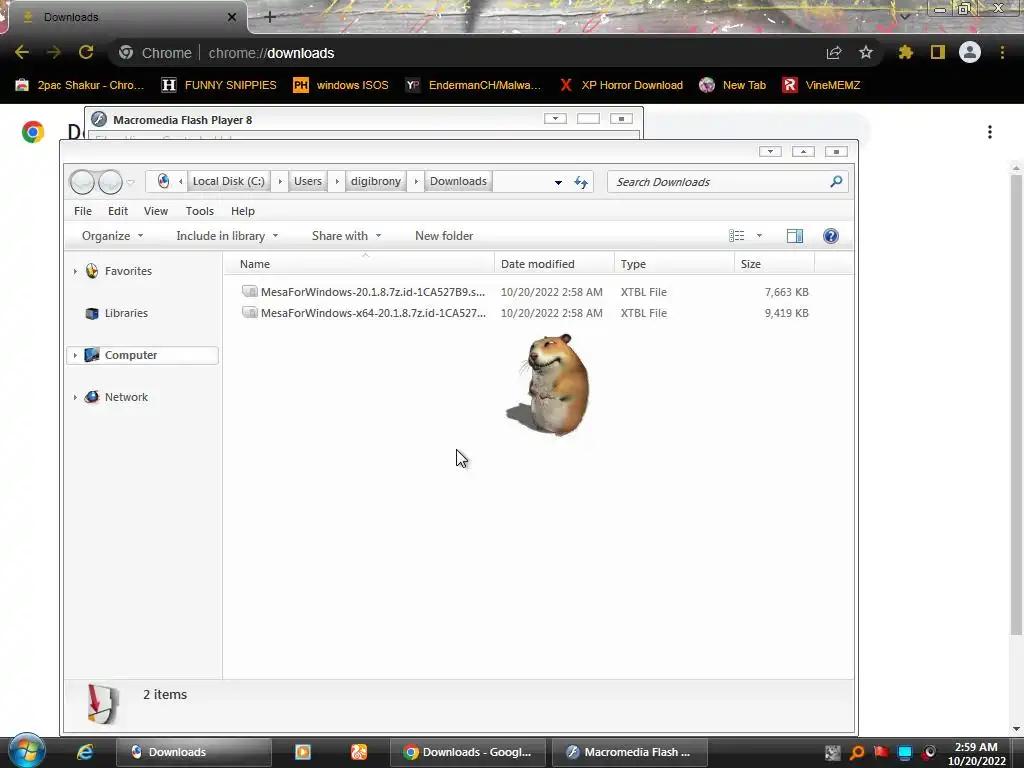Open the Chrome profile avatar

970,52
